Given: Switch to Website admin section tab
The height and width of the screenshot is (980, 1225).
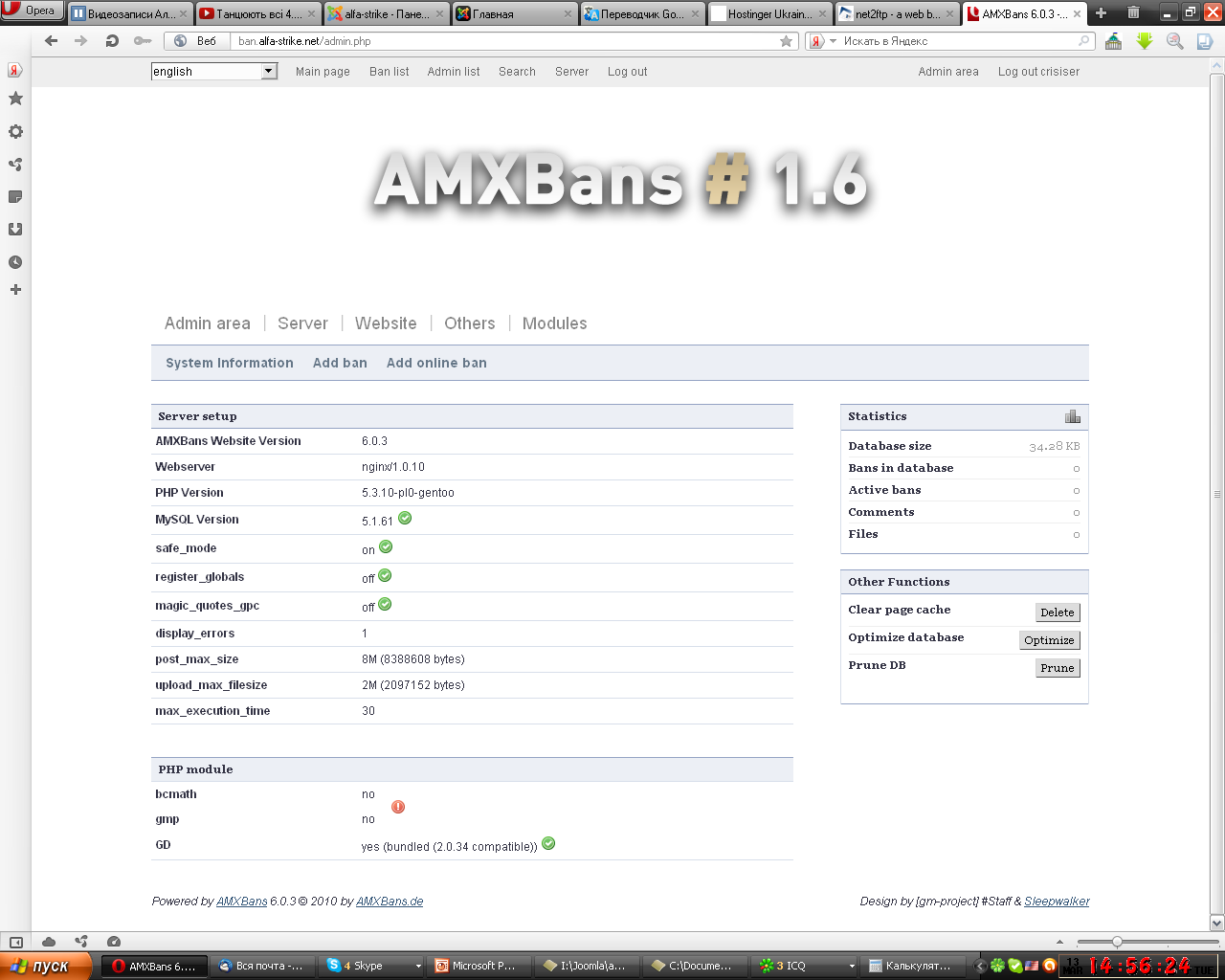Looking at the screenshot, I should click(386, 323).
